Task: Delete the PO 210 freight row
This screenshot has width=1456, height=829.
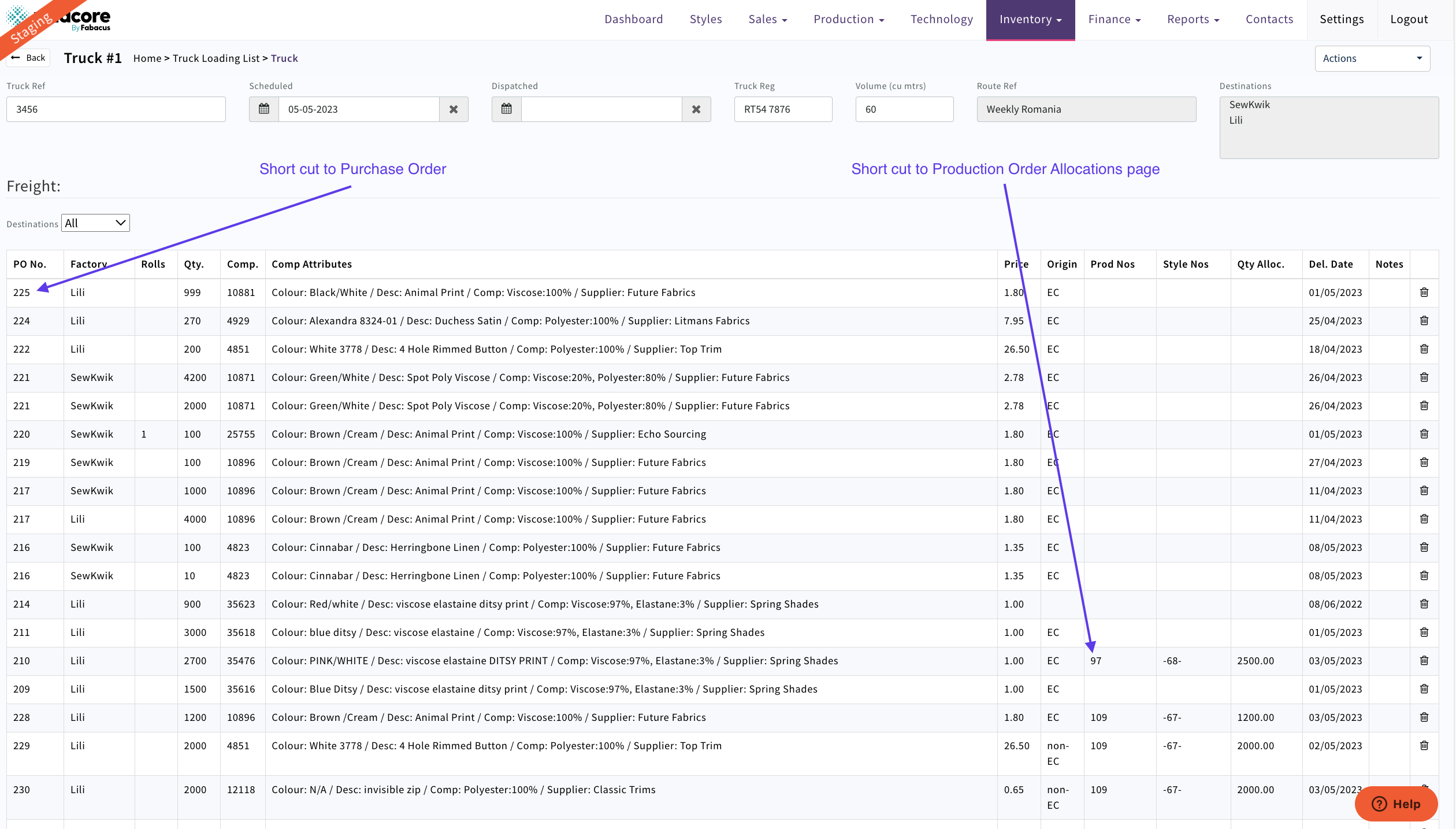Action: pos(1424,661)
